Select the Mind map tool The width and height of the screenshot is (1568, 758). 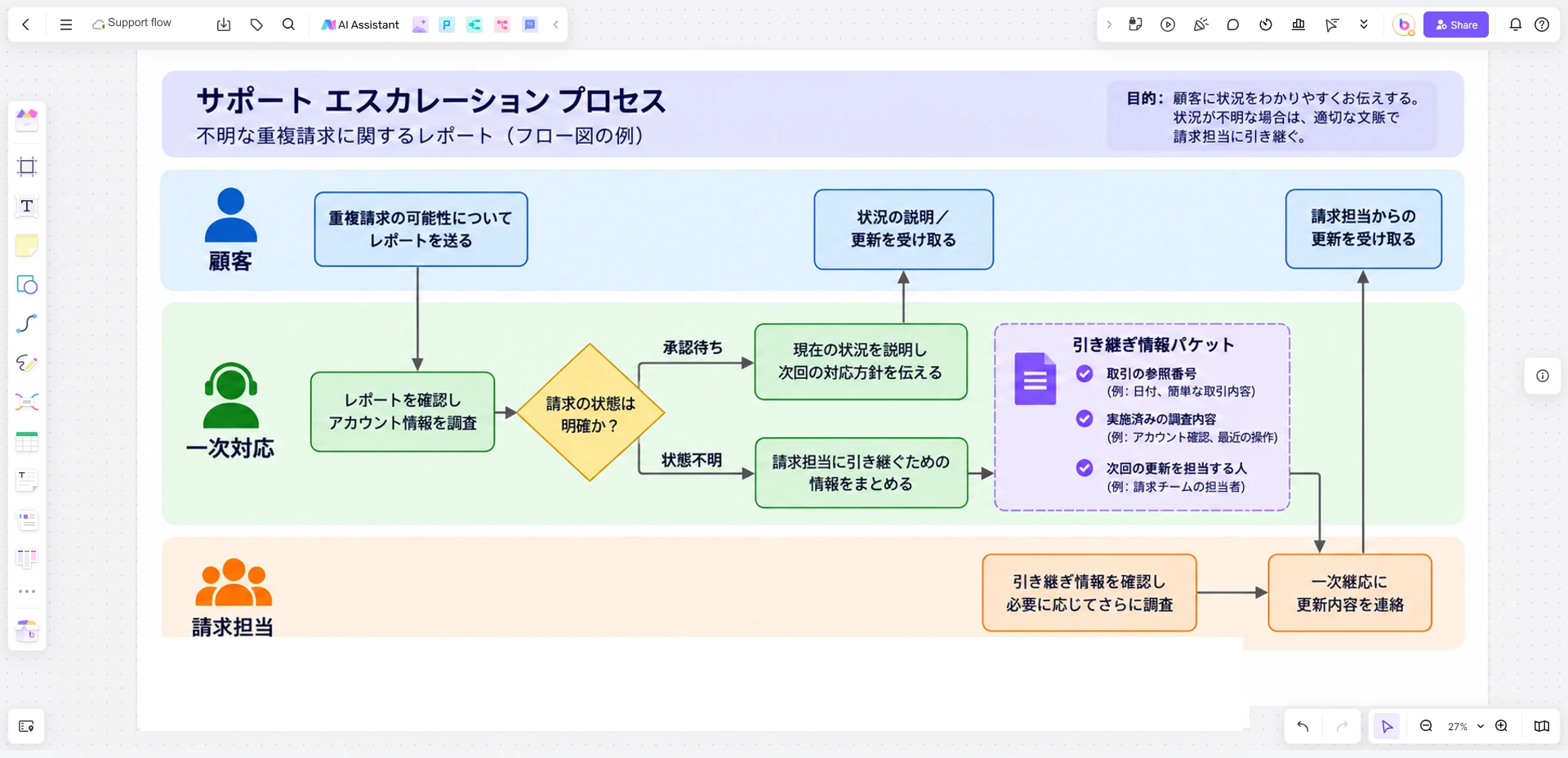(x=27, y=402)
